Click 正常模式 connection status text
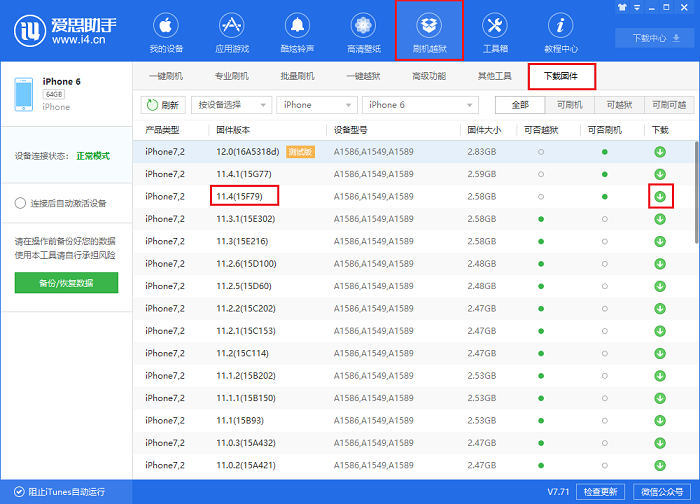This screenshot has height=504, width=700. pos(93,156)
